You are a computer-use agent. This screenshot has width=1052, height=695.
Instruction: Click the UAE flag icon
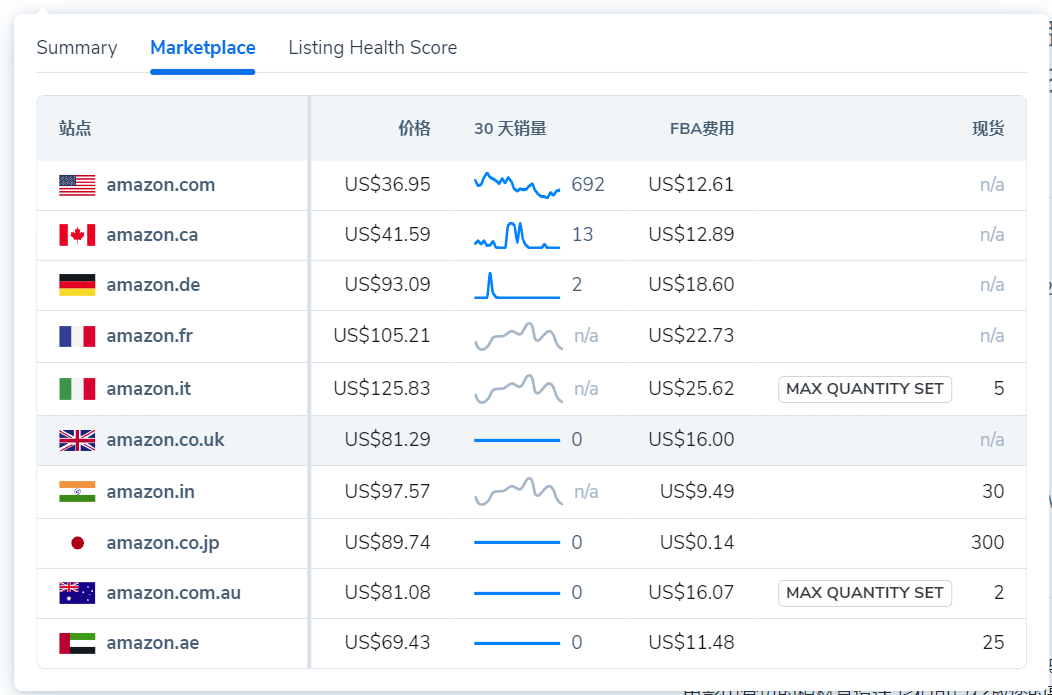pos(77,643)
